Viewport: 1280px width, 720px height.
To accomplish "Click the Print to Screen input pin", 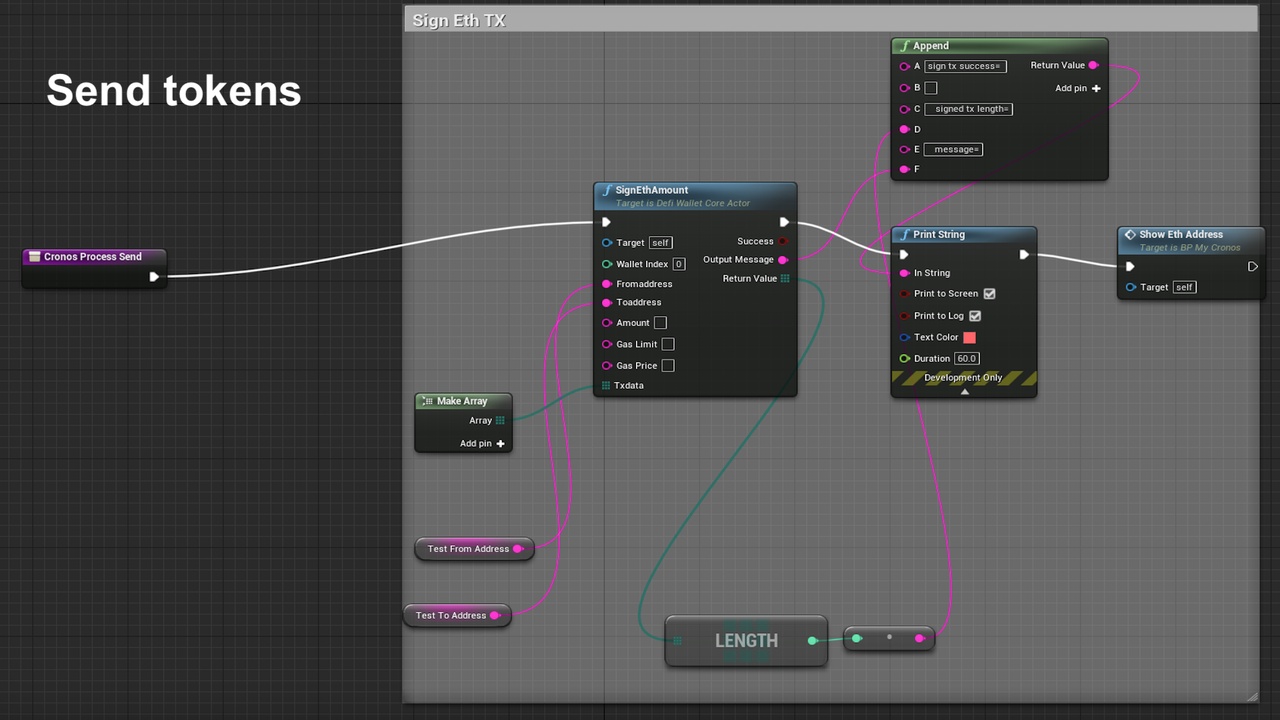I will coord(905,294).
